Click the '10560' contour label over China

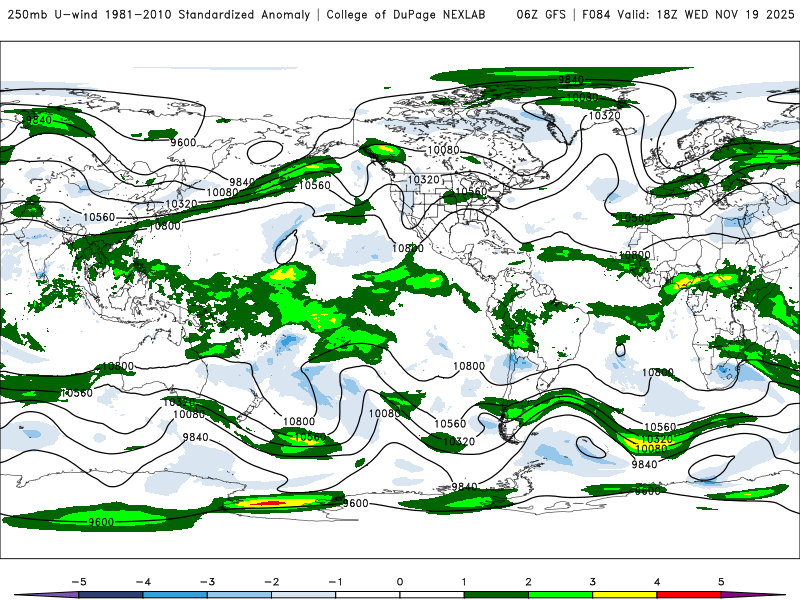tap(99, 217)
